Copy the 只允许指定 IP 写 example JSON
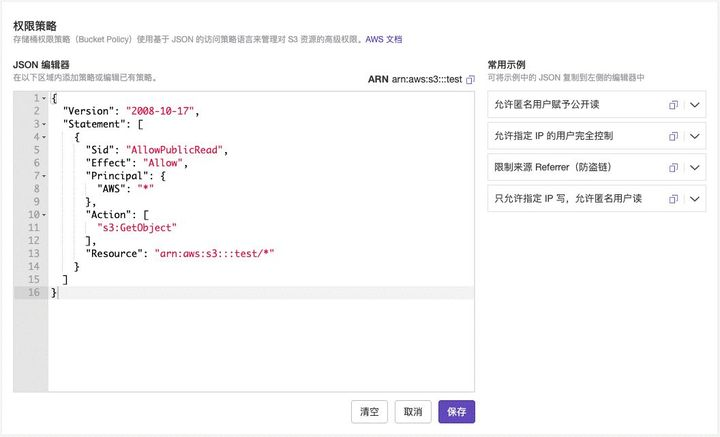The width and height of the screenshot is (720, 437). (673, 198)
